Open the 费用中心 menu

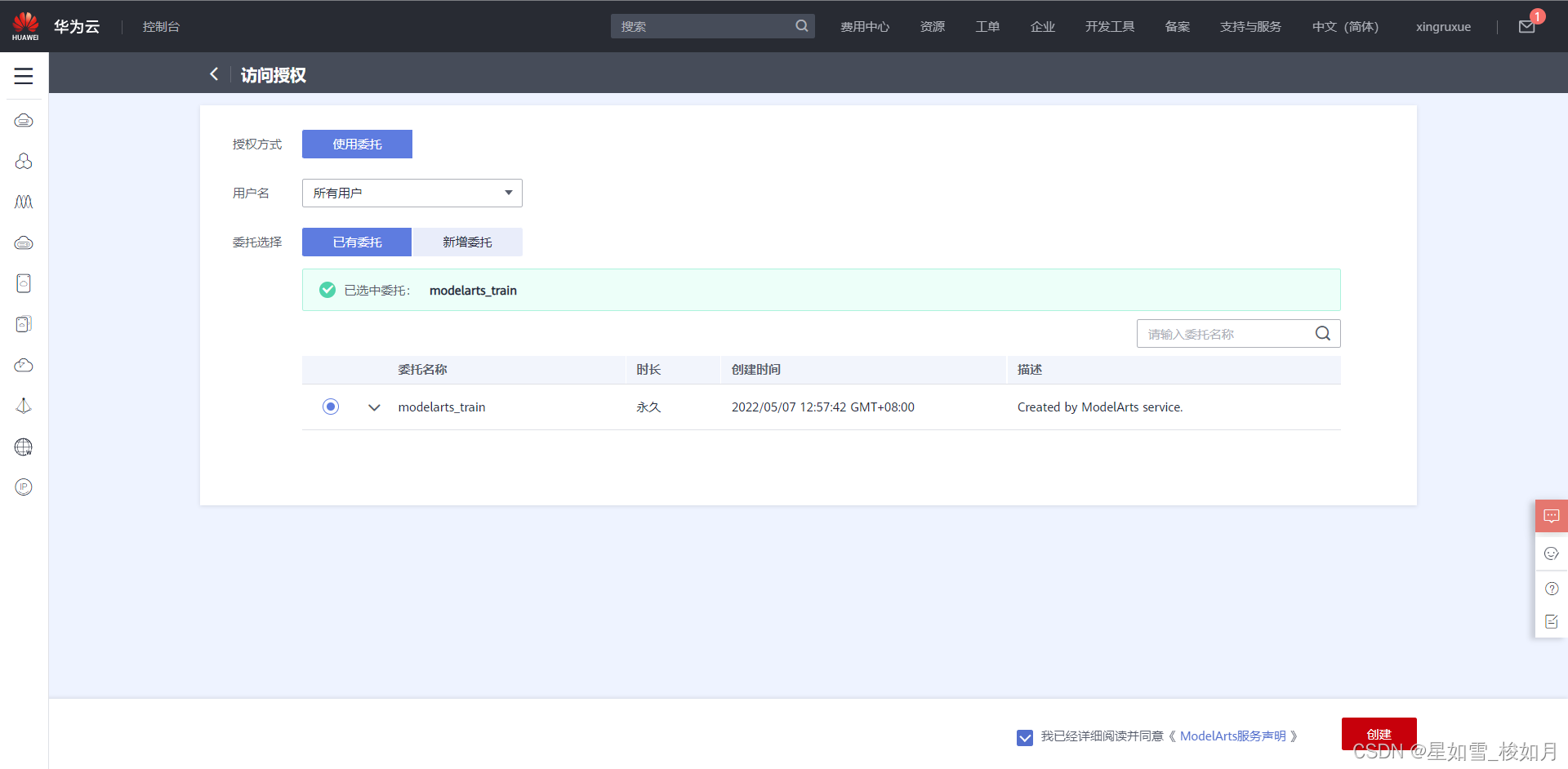pos(865,27)
